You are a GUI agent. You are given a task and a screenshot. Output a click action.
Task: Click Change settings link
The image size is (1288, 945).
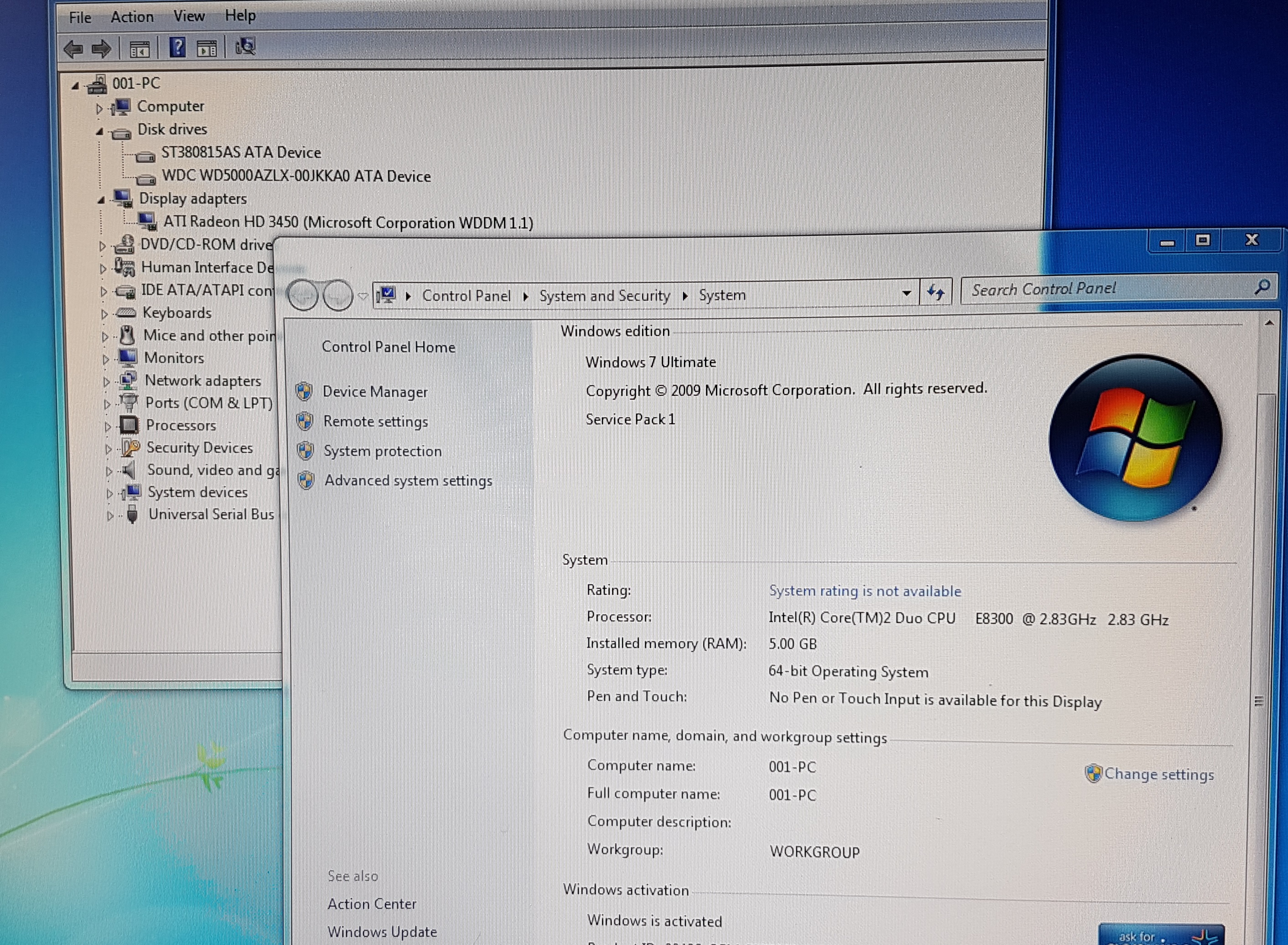(x=1159, y=775)
